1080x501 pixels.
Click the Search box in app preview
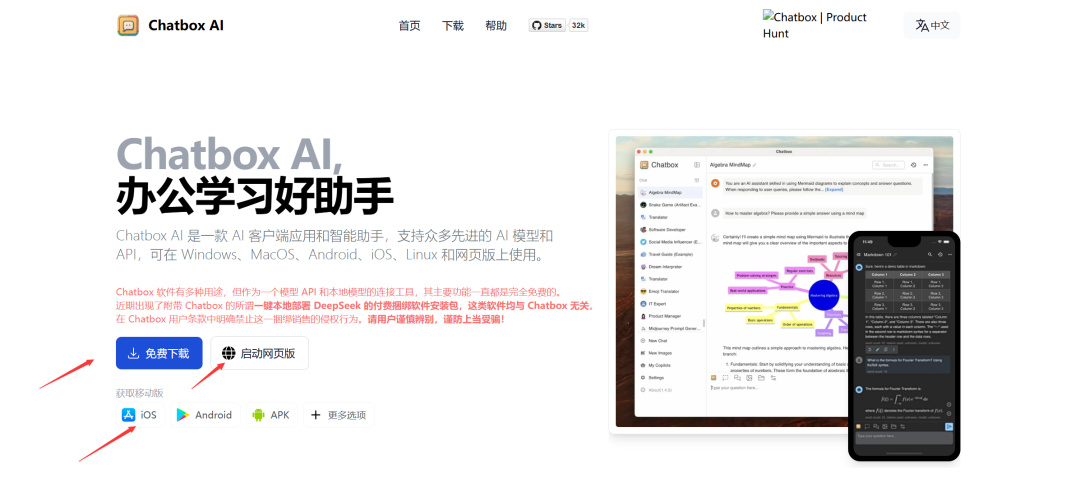888,165
